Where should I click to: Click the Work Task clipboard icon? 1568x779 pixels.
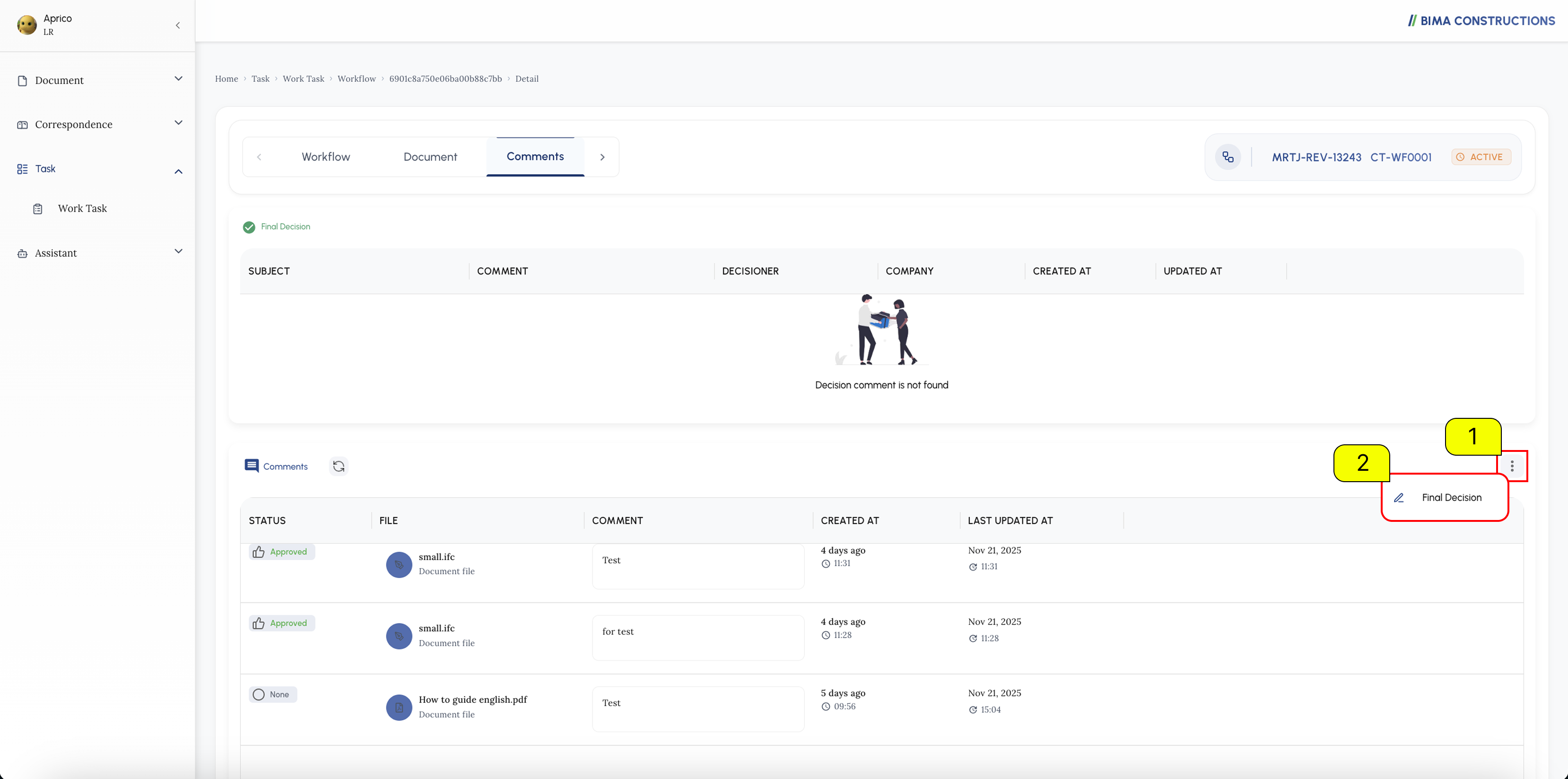click(38, 209)
